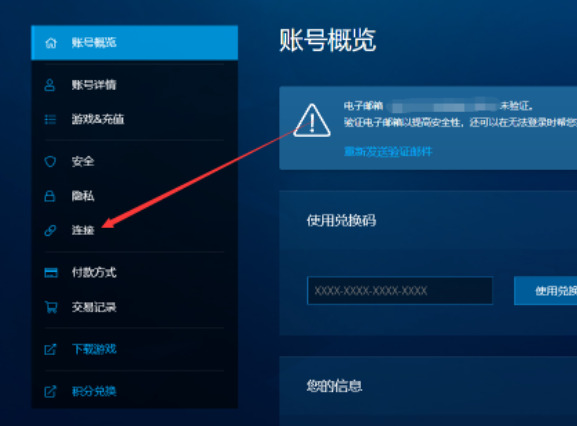The image size is (577, 426).
Task: Click the chain link icon beside 连接
Action: (x=50, y=231)
